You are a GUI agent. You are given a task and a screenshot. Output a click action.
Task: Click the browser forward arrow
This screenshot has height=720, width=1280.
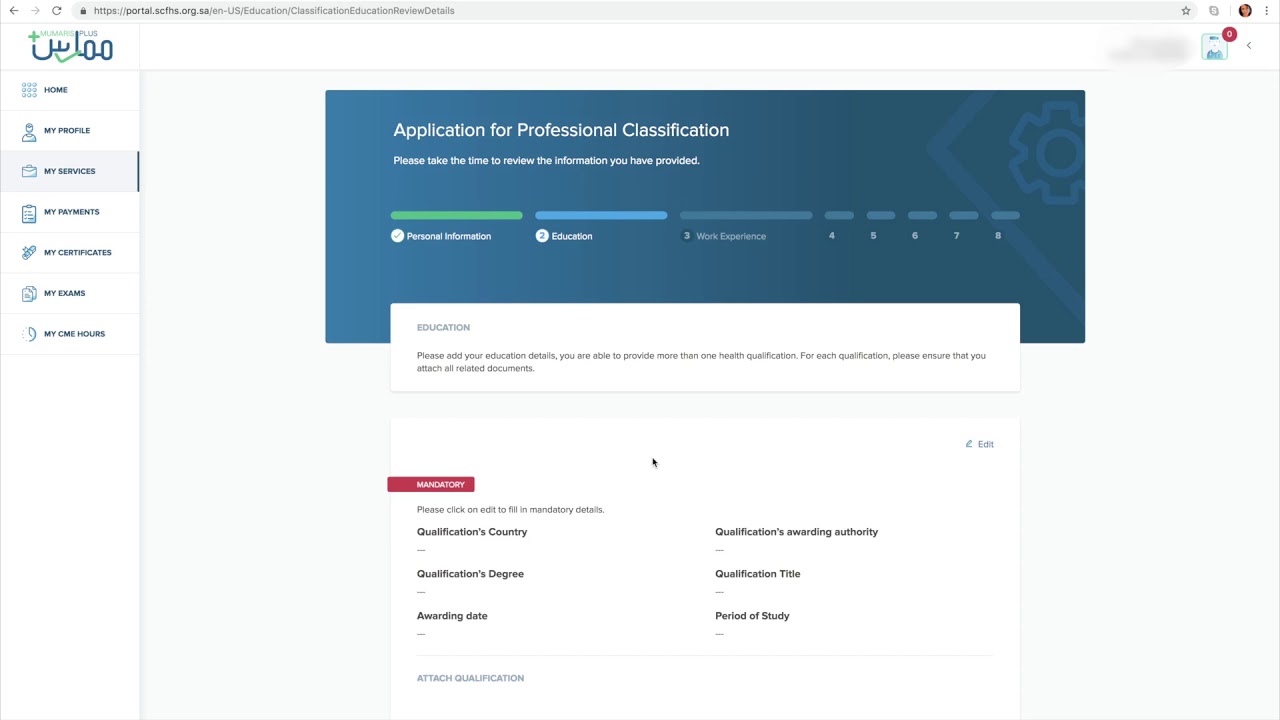tap(35, 11)
